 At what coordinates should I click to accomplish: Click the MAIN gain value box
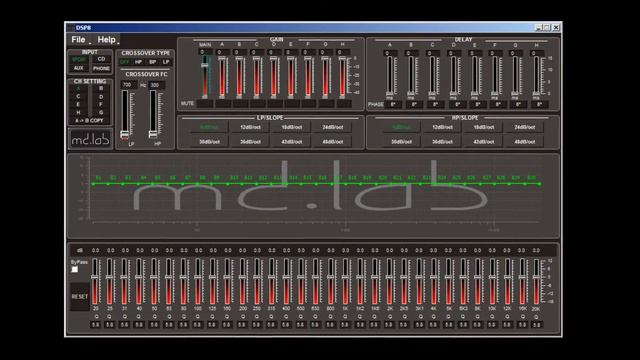point(205,52)
